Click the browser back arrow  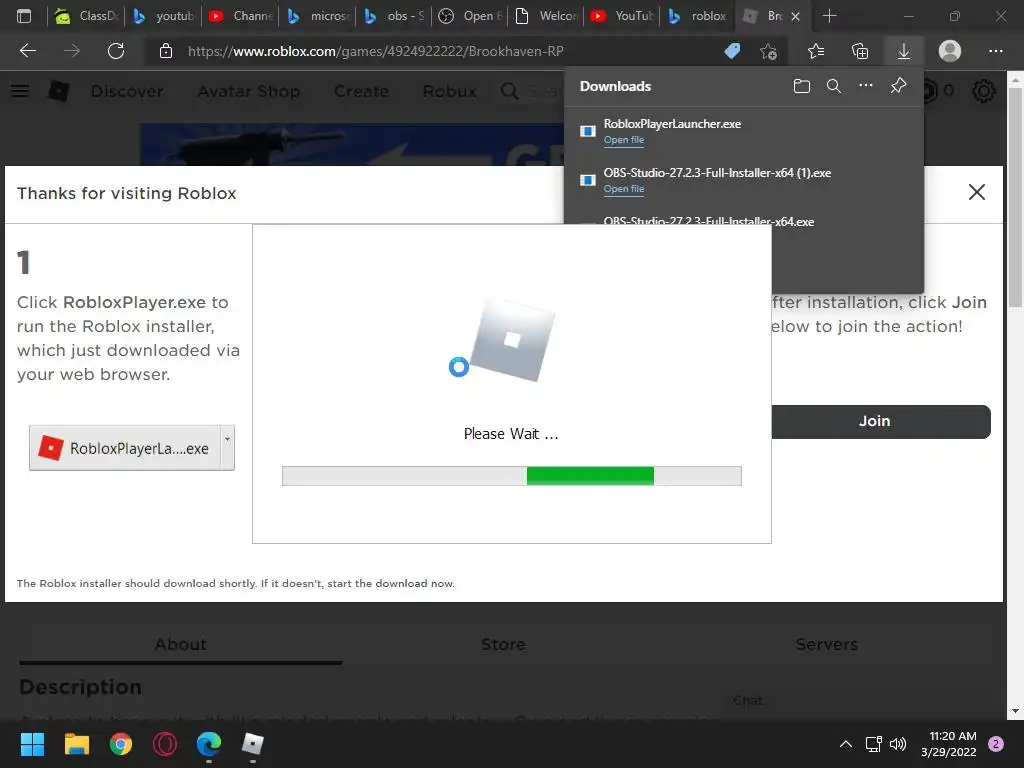[27, 51]
